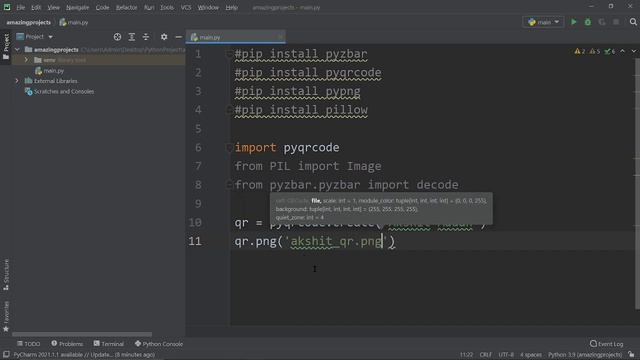The height and width of the screenshot is (360, 640).
Task: Open the Event Log
Action: (607, 344)
